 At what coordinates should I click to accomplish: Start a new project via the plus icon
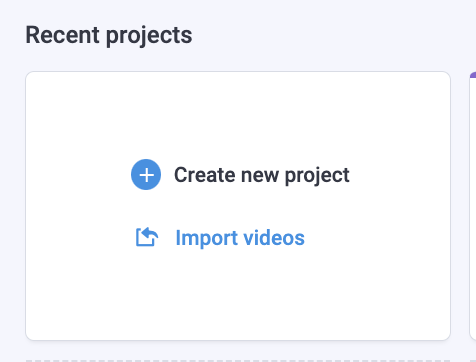pyautogui.click(x=146, y=174)
